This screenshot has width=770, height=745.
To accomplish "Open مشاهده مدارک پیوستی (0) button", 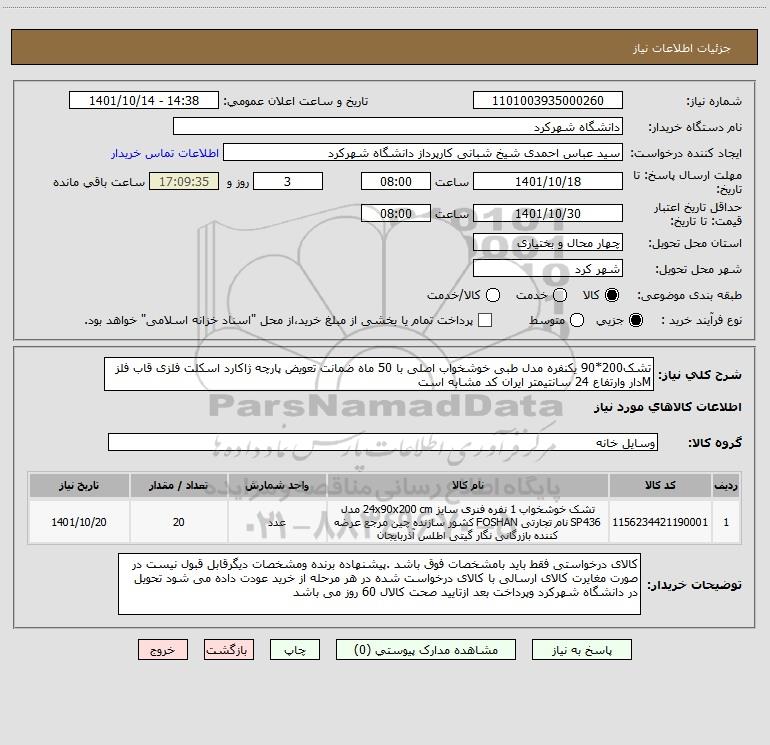I will 426,650.
